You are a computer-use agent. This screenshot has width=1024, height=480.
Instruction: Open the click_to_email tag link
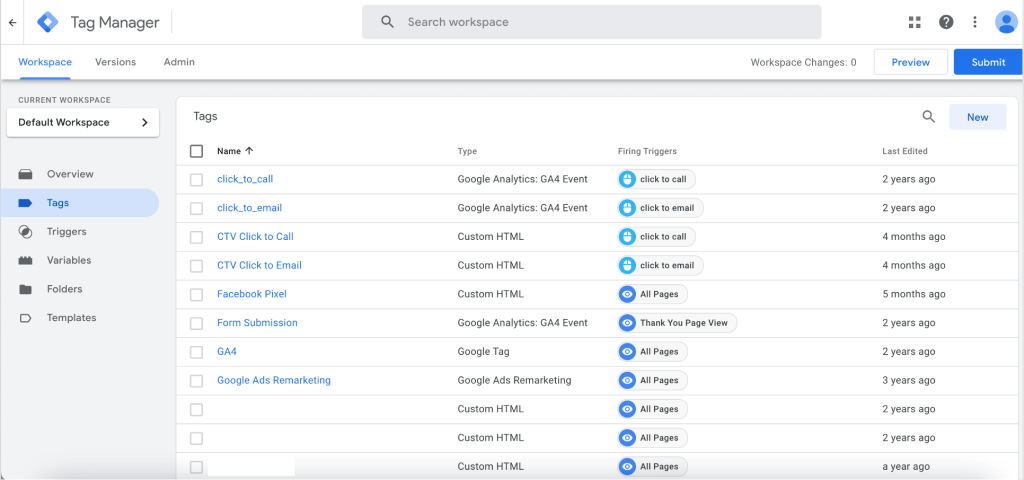[249, 208]
